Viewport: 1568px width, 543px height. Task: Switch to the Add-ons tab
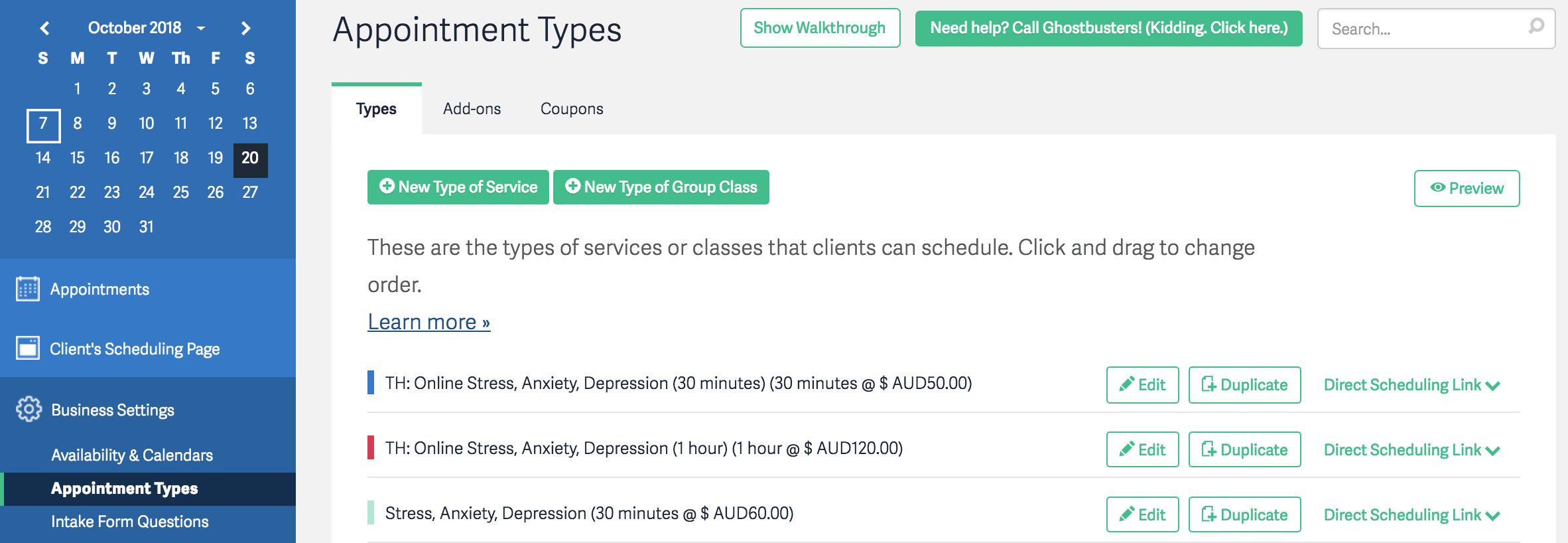472,108
